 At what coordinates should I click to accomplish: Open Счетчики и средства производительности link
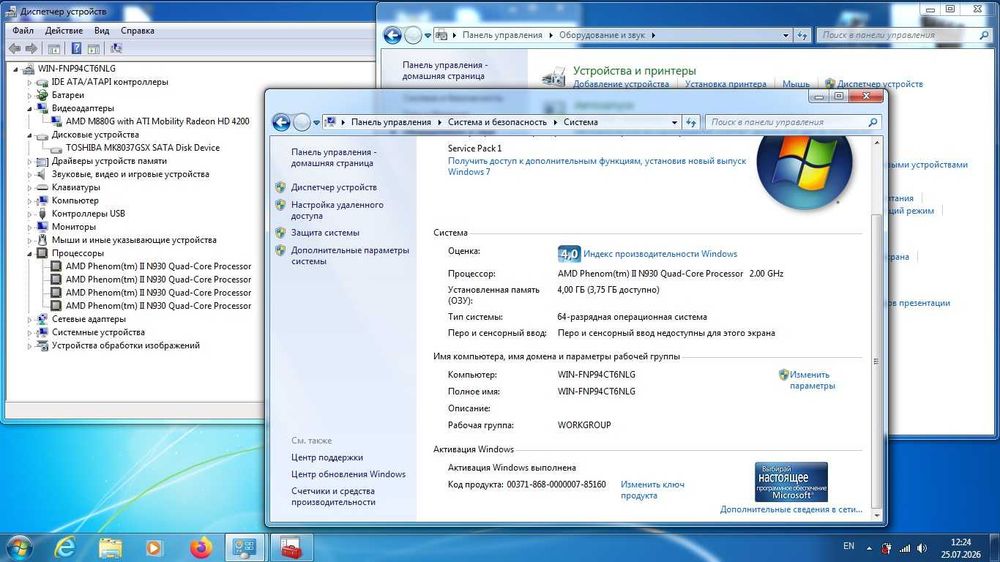(334, 496)
